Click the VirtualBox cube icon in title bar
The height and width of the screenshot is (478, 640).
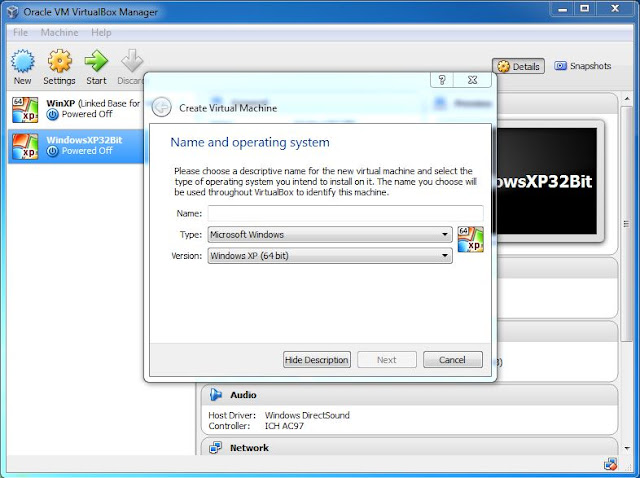tap(12, 12)
